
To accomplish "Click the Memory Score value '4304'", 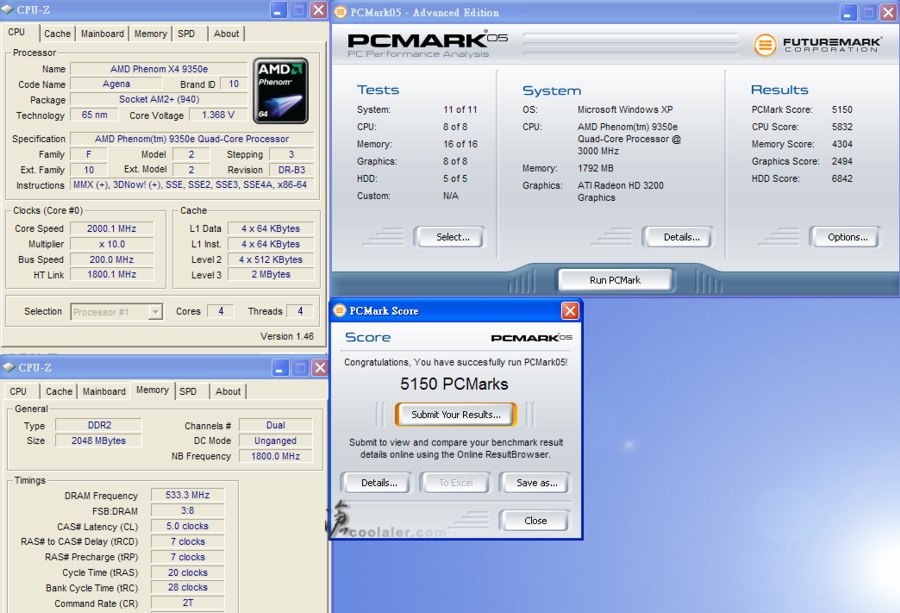I will [x=842, y=144].
